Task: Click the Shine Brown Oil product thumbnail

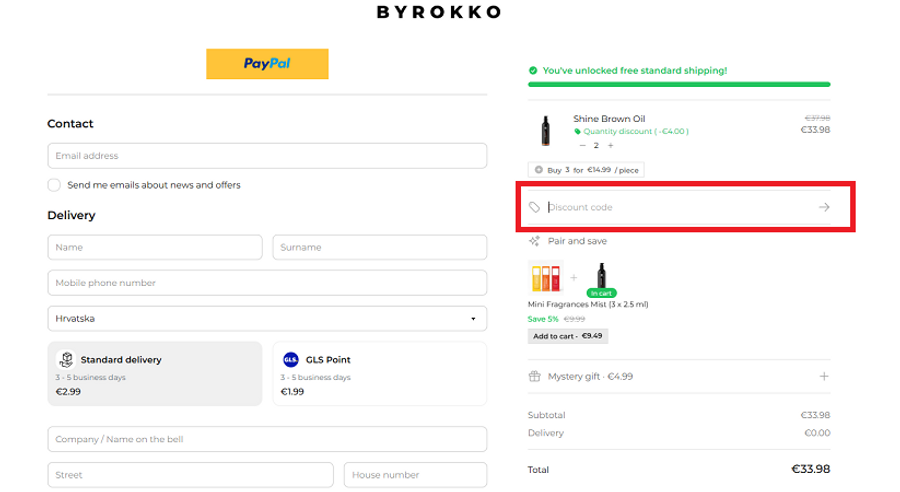Action: click(546, 131)
